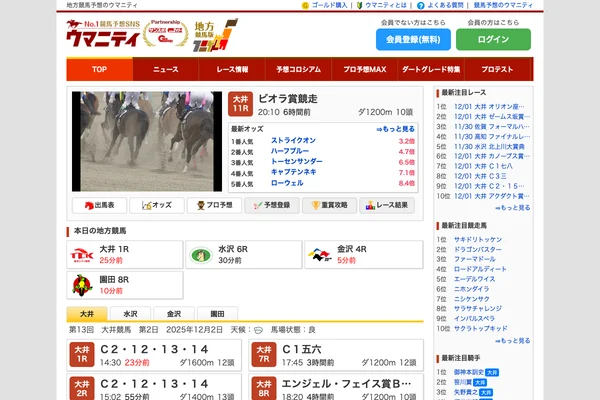Click the 大井 8R race badge
The image size is (600, 400).
tap(264, 388)
